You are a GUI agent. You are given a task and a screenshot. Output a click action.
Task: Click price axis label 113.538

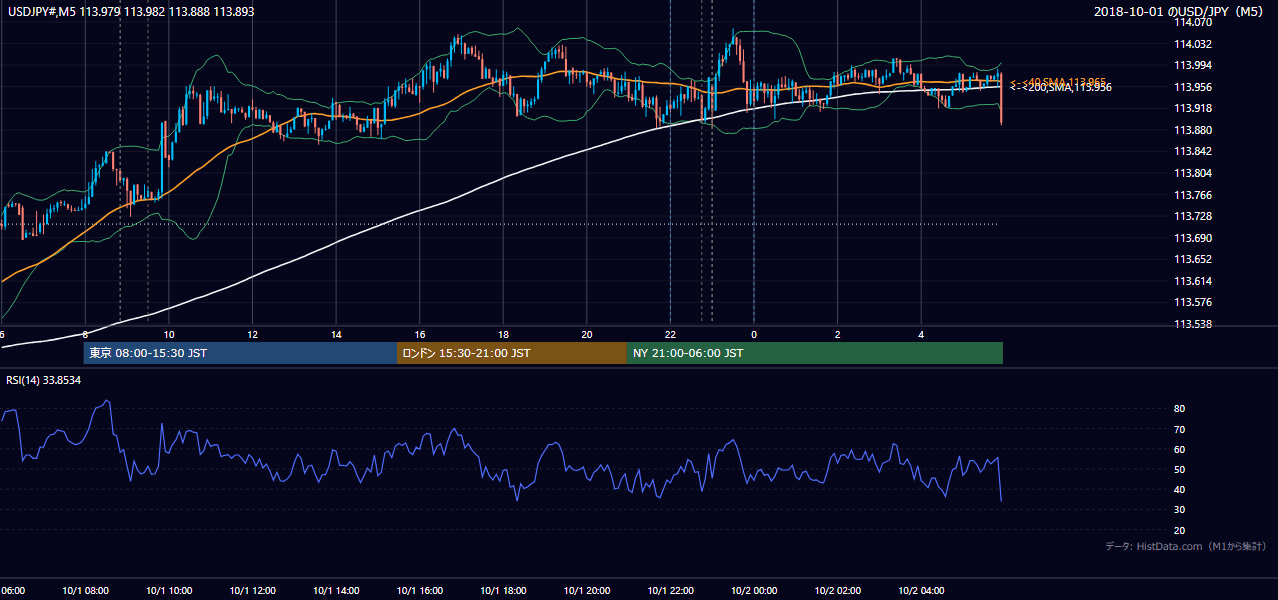point(1193,324)
